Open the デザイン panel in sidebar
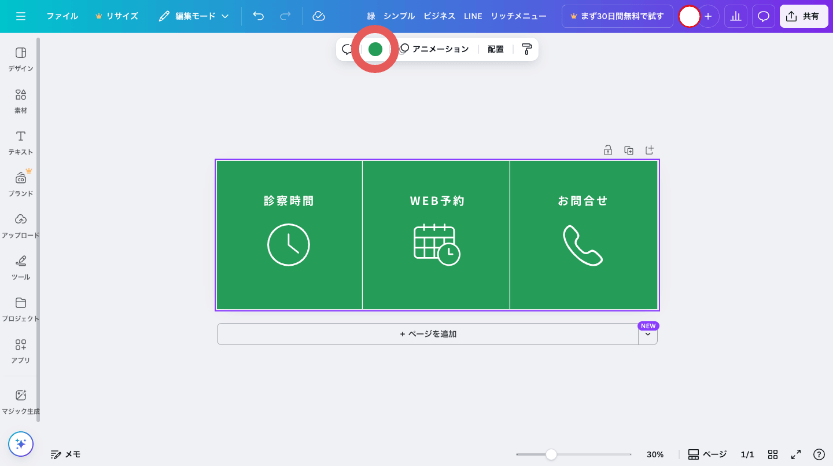 point(20,58)
